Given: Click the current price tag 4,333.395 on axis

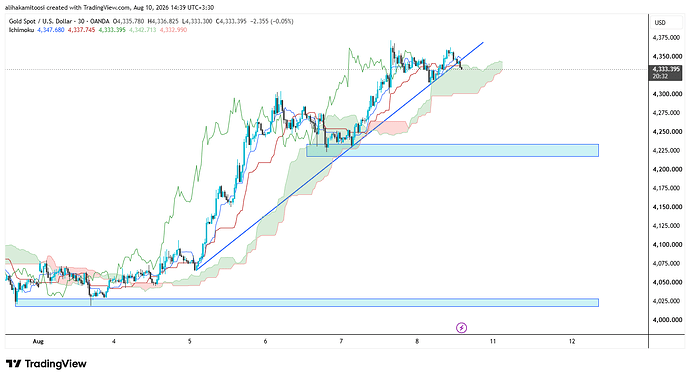Looking at the screenshot, I should coord(666,69).
